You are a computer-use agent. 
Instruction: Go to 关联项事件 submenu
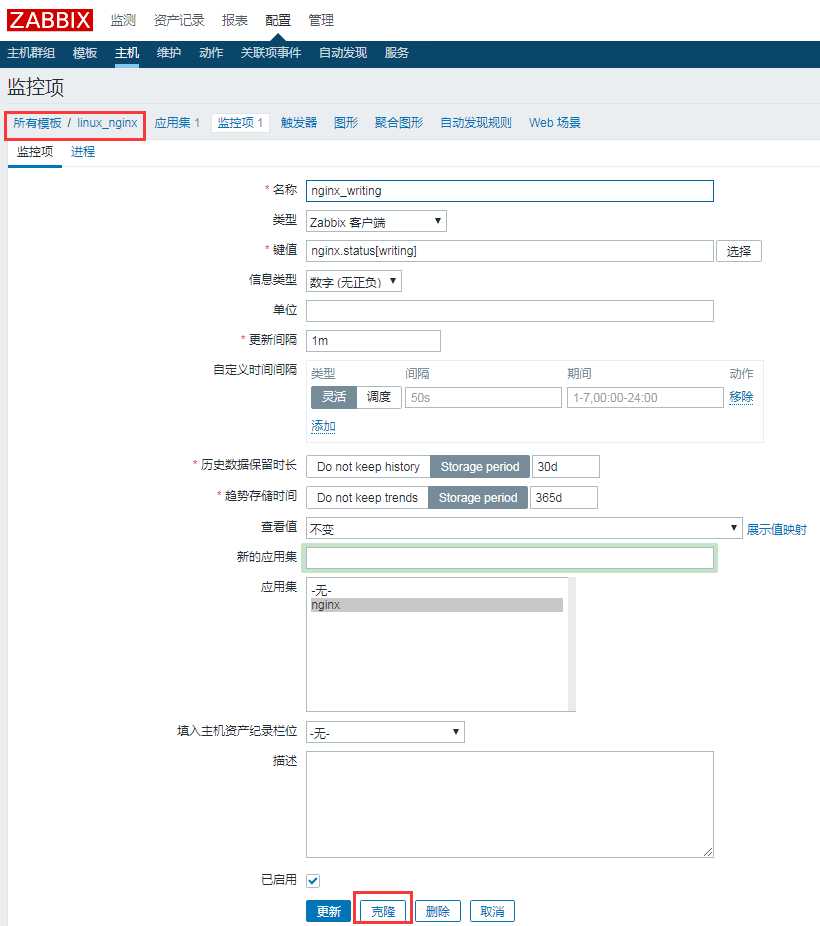tap(271, 53)
